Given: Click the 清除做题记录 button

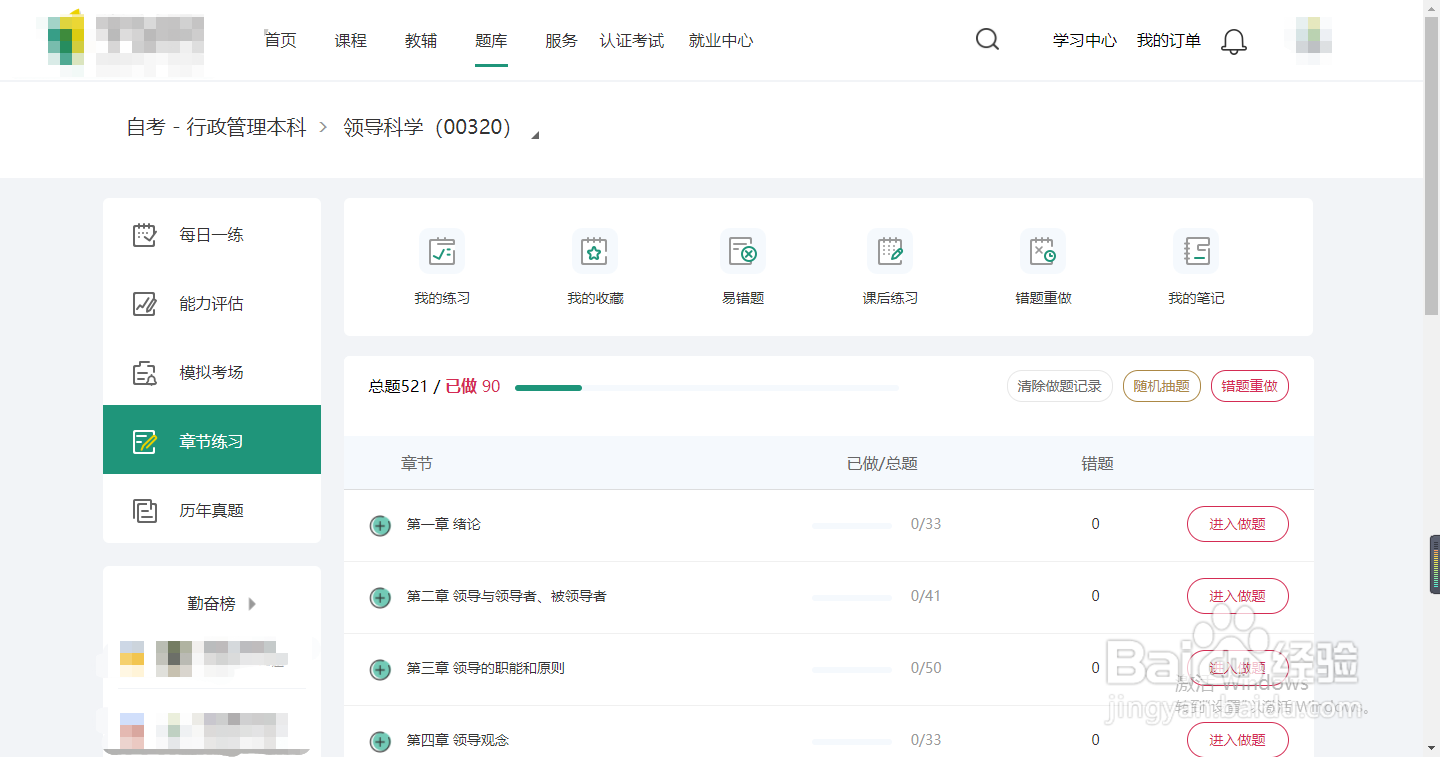Looking at the screenshot, I should [x=1060, y=386].
